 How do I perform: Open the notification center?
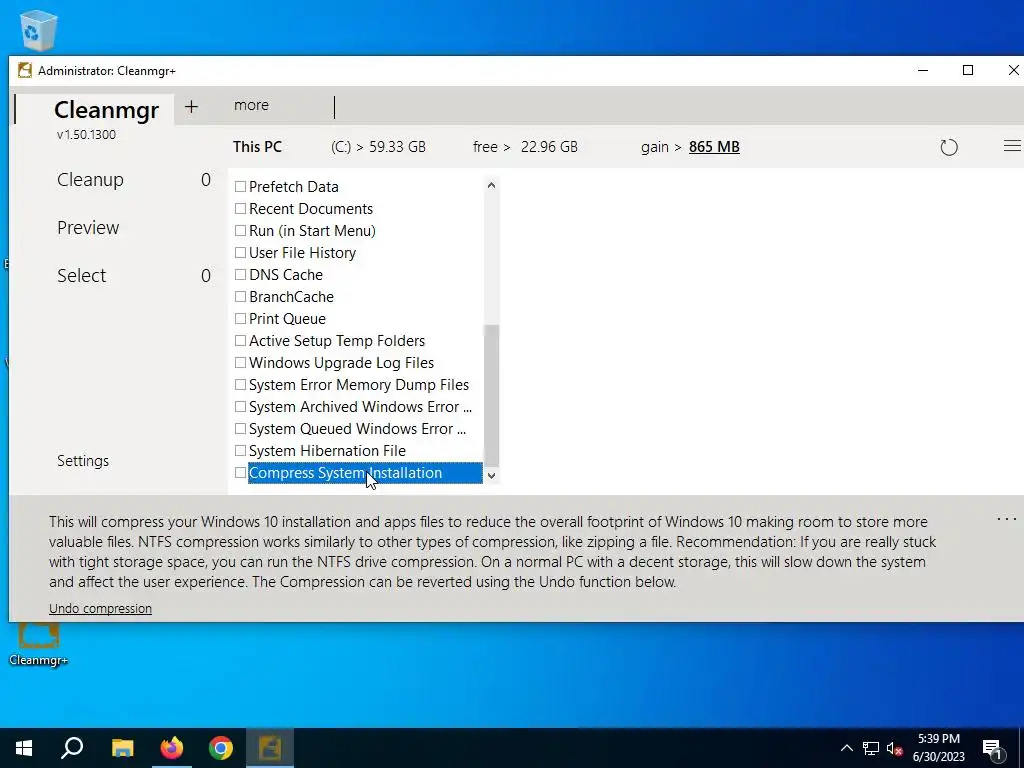(993, 748)
